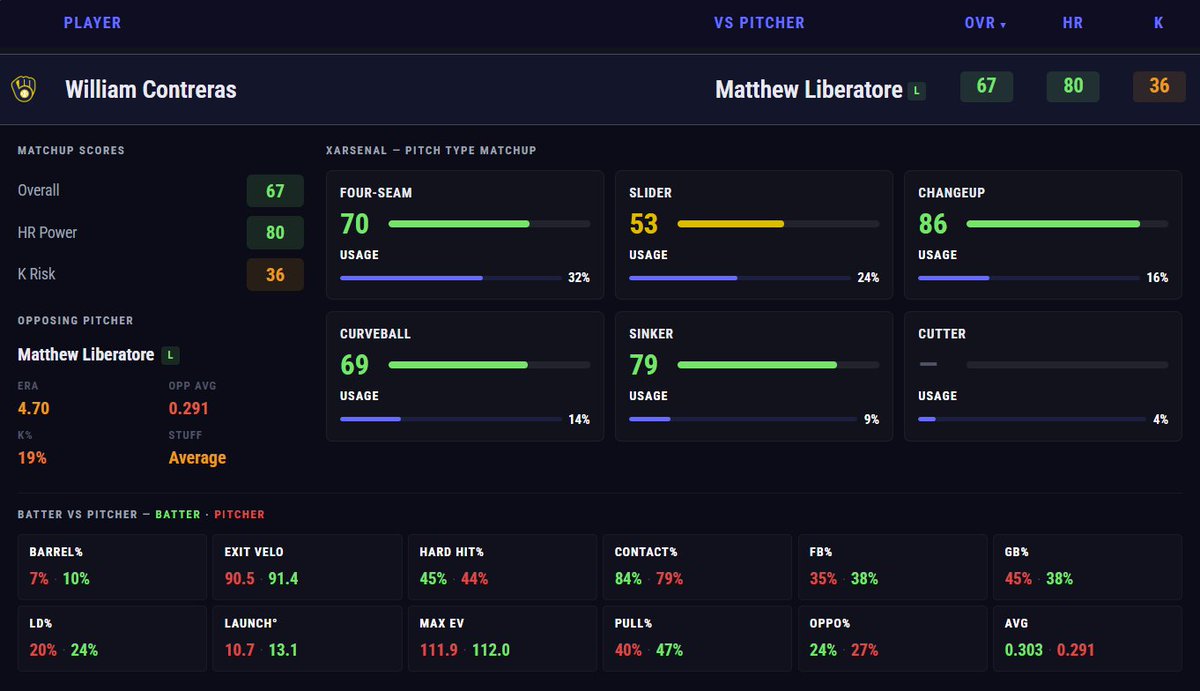Click the Changeup usage bar 16%
The width and height of the screenshot is (1200, 691).
(x=1028, y=278)
